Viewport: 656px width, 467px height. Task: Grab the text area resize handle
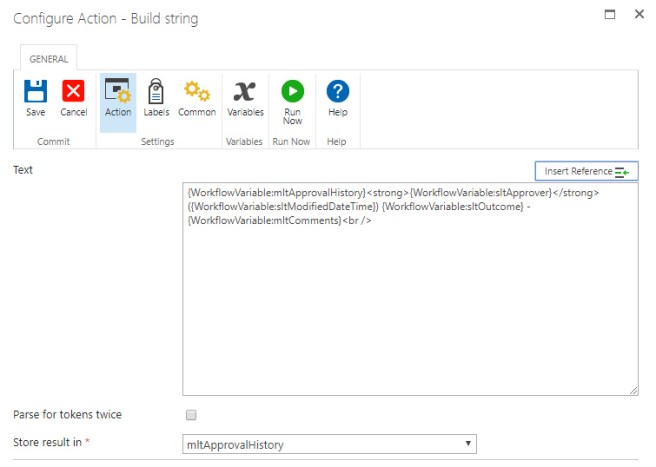point(633,390)
